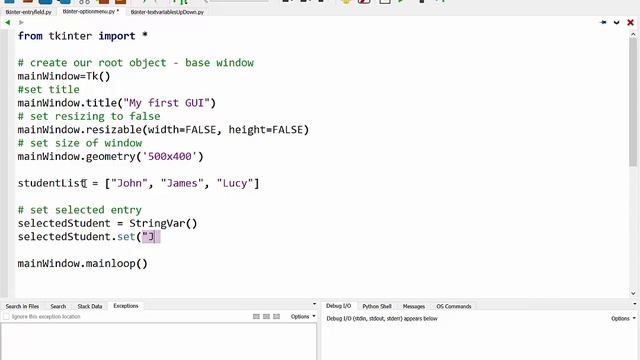Image resolution: width=640 pixels, height=360 pixels.
Task: Tick Ignore this exception location checkbox
Action: pos(6,317)
